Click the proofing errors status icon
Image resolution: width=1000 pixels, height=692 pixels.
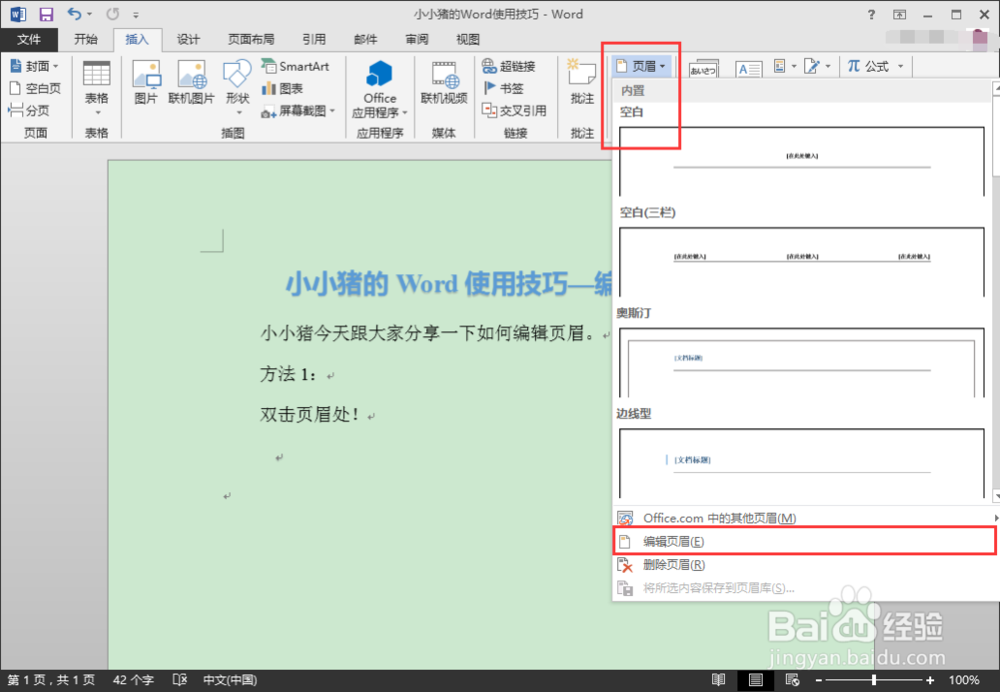[180, 680]
